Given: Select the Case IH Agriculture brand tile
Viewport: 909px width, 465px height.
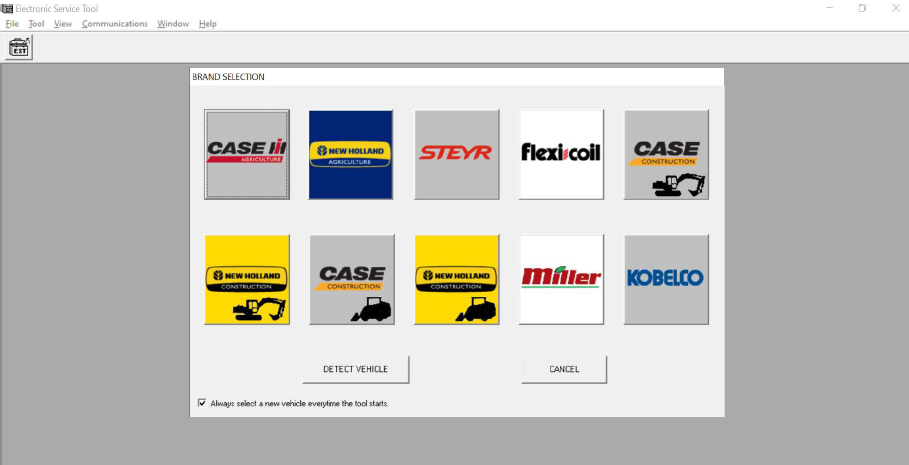Looking at the screenshot, I should [247, 155].
